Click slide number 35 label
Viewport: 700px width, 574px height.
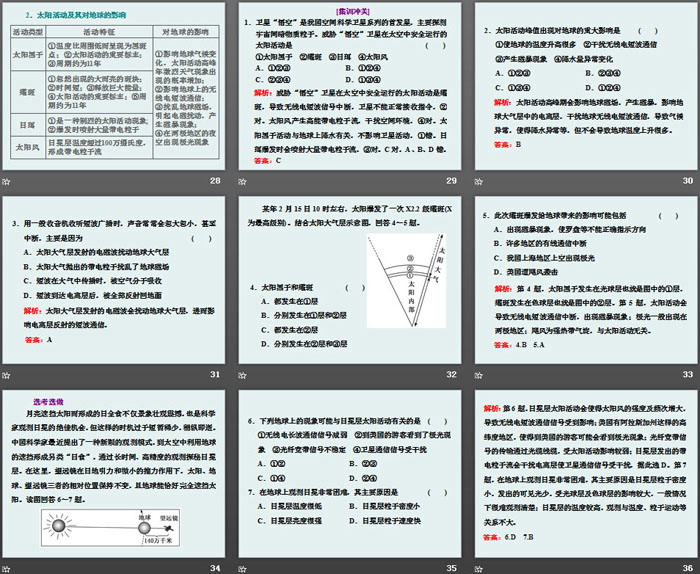coord(451,568)
